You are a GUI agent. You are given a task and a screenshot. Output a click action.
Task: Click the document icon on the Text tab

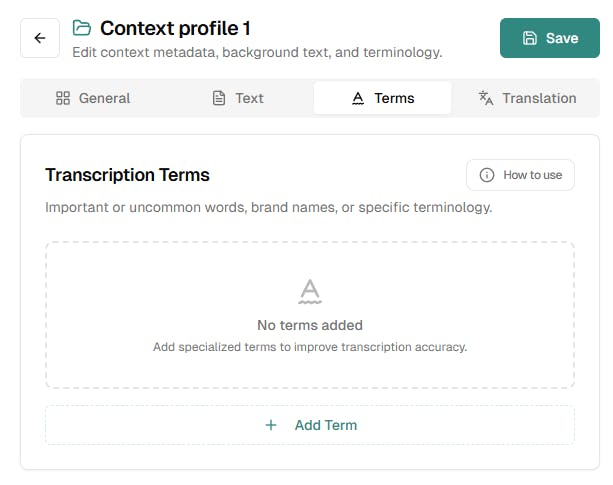point(219,98)
